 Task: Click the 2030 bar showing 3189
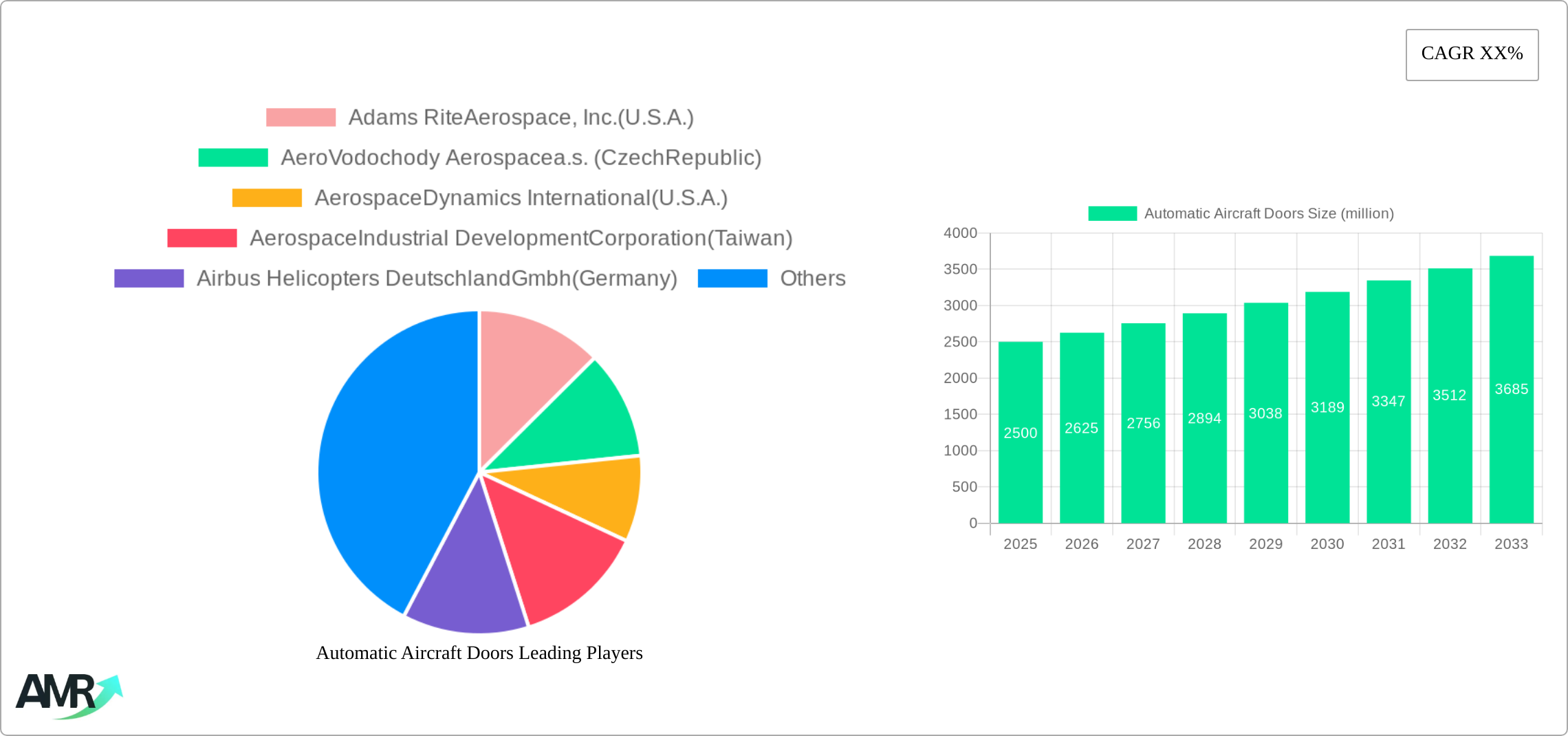coord(1327,407)
